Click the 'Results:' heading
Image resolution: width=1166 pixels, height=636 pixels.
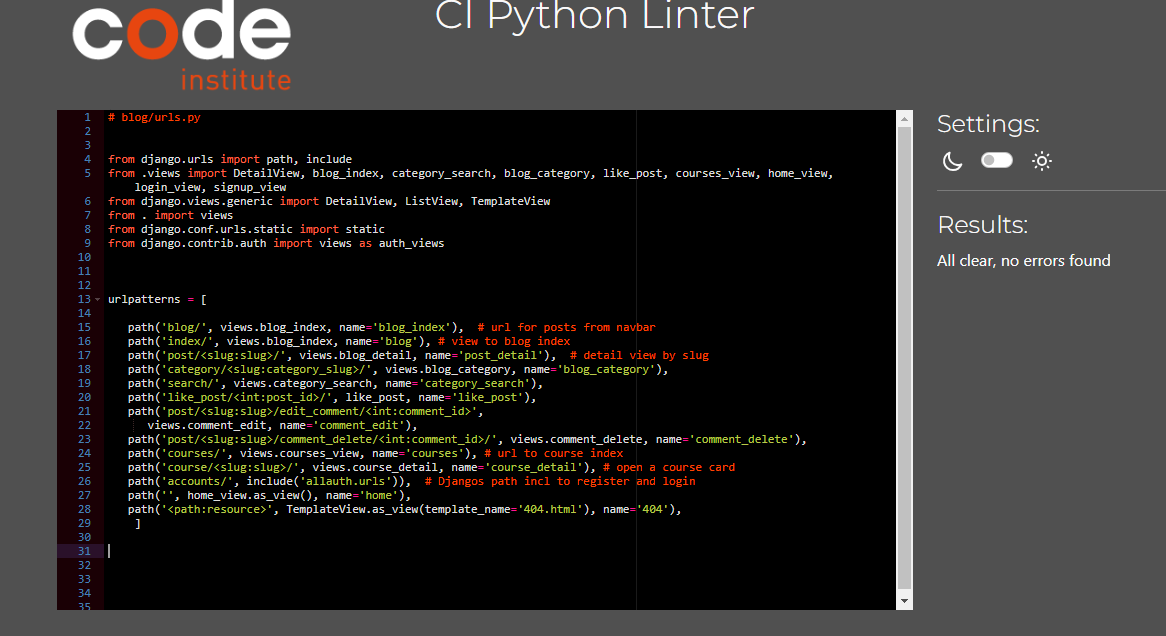982,225
